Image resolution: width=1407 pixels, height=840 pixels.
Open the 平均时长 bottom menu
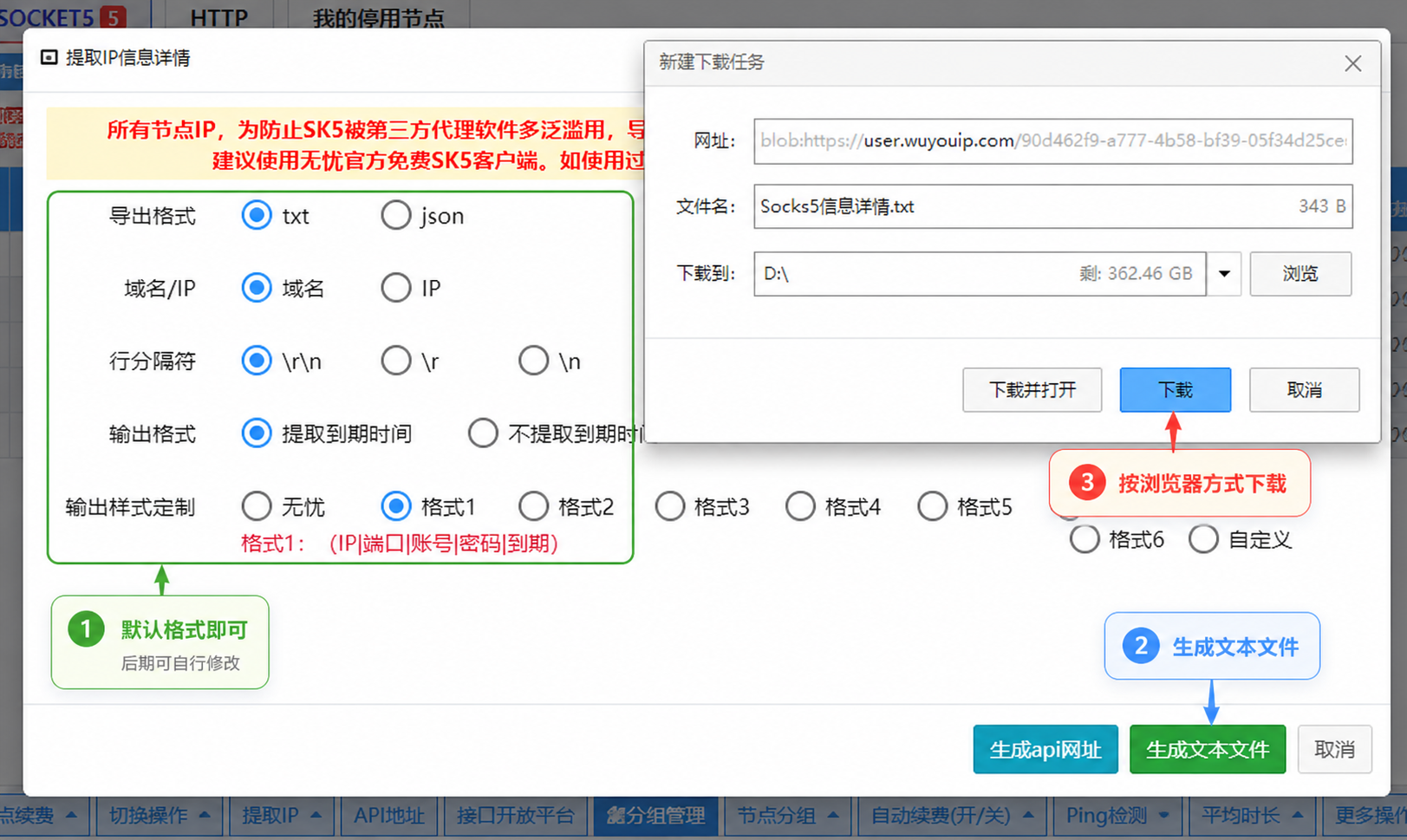1252,816
